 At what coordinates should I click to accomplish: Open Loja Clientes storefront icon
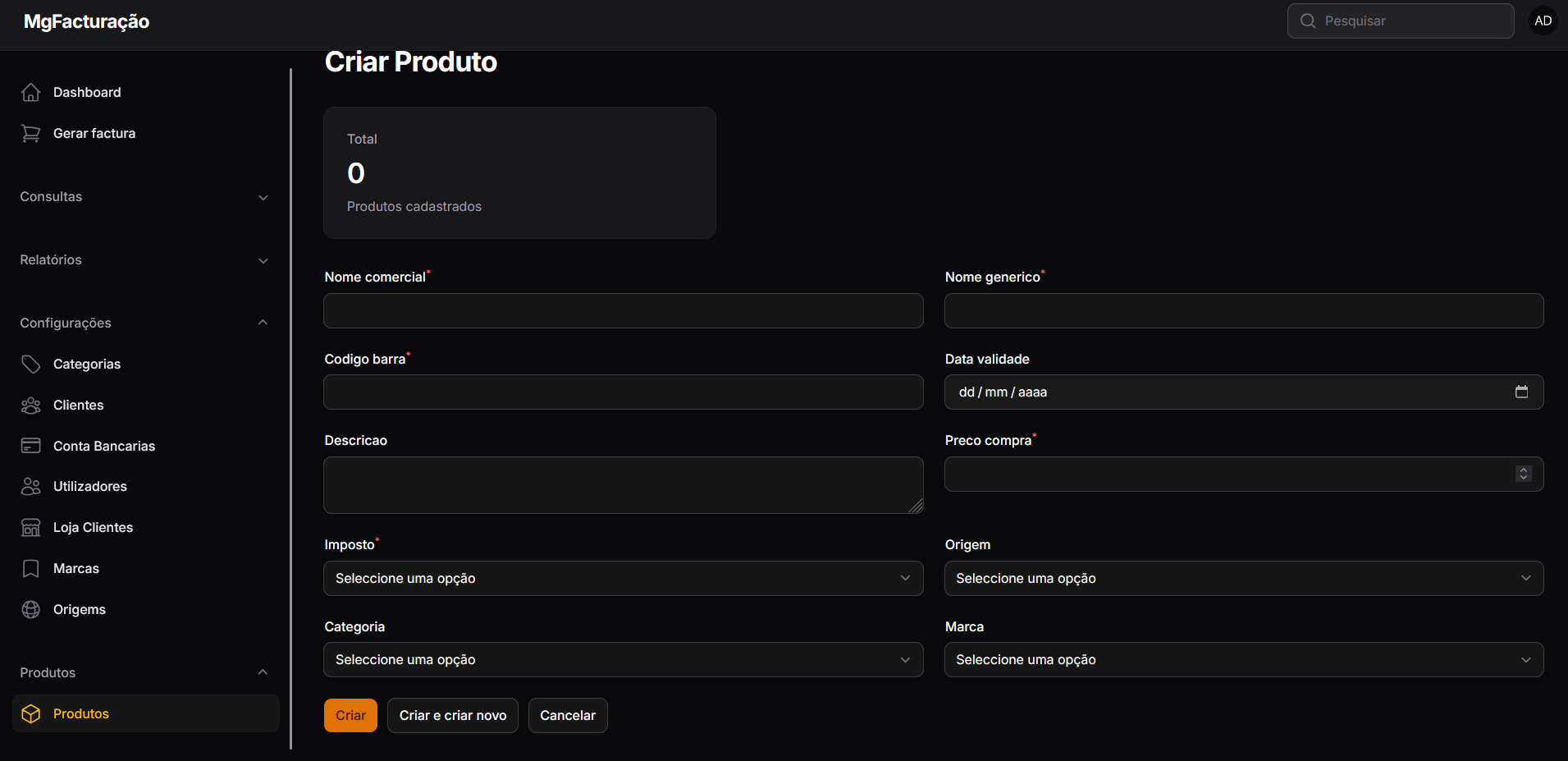(x=30, y=528)
